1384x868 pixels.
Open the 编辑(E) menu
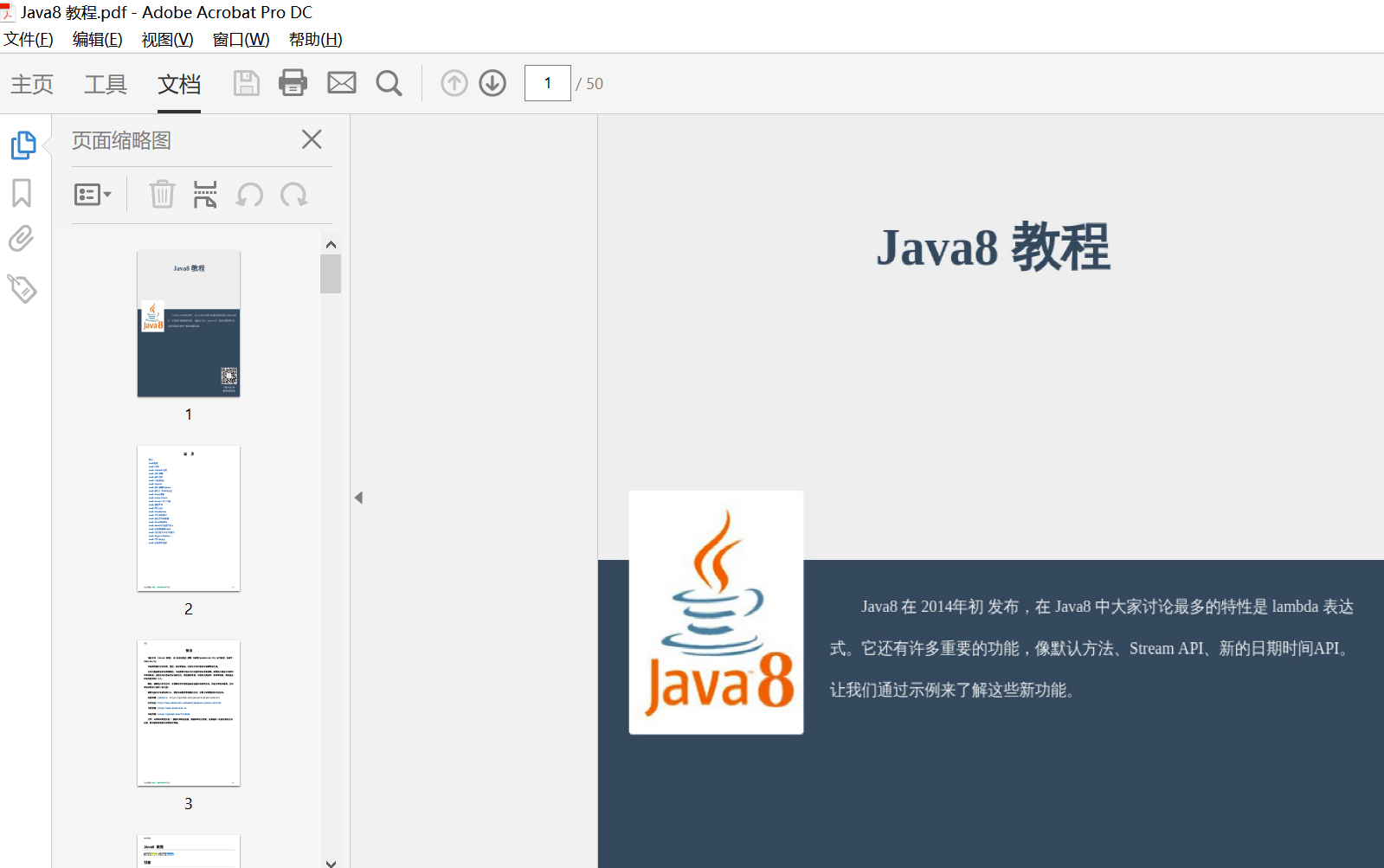point(98,40)
